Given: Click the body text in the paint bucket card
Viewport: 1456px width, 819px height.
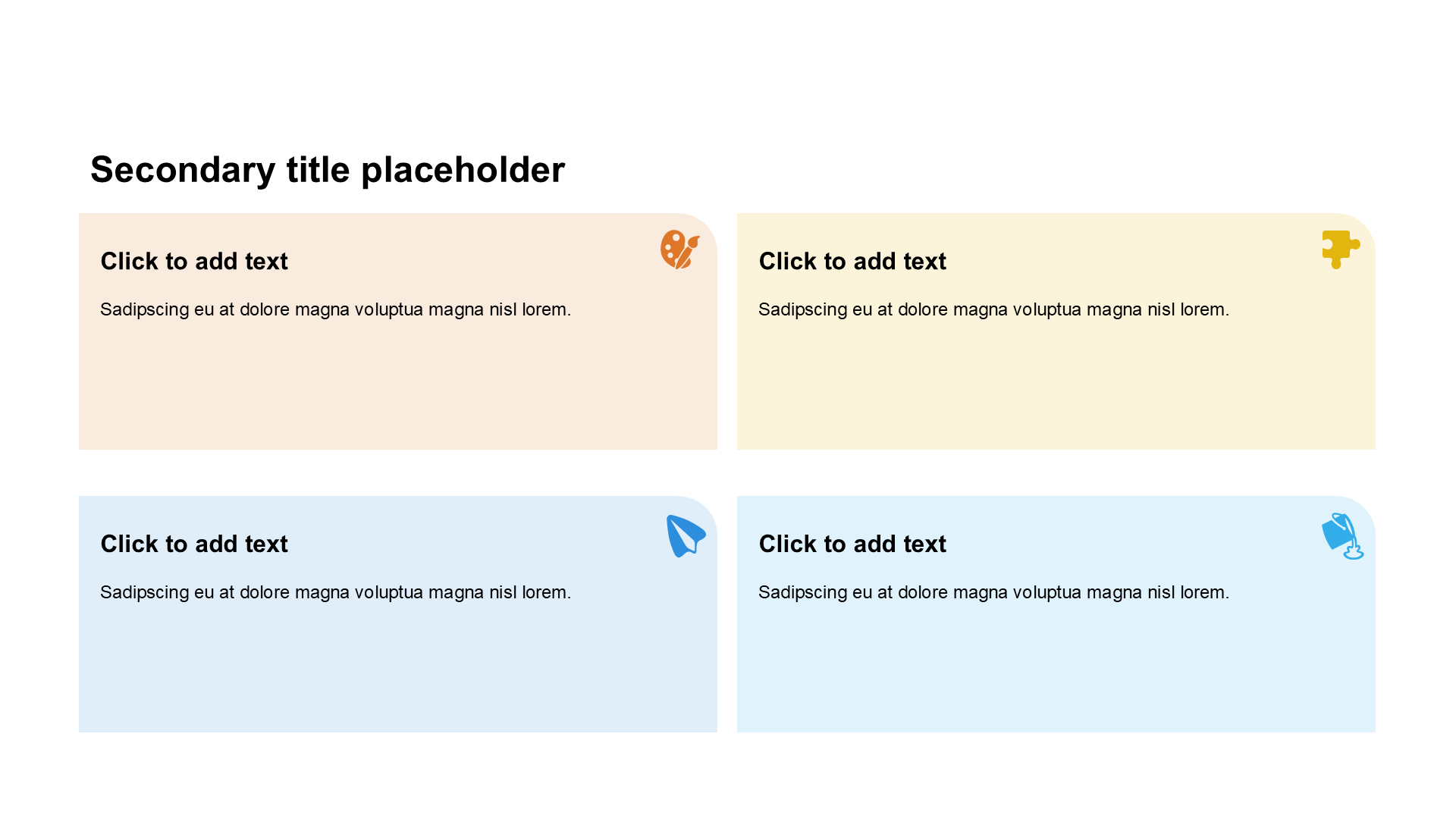Looking at the screenshot, I should point(993,592).
